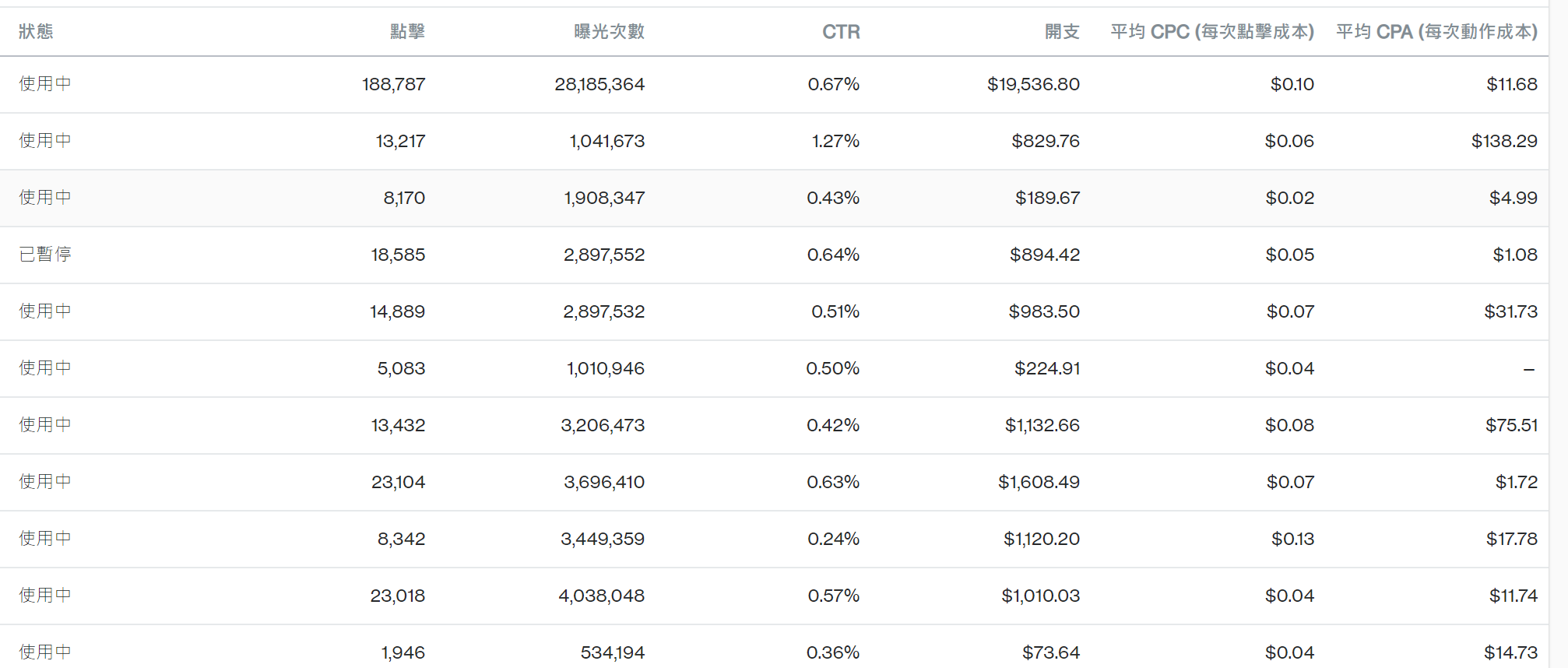The width and height of the screenshot is (1568, 668).
Task: Click the $0.13 CPC value
Action: (x=1292, y=539)
